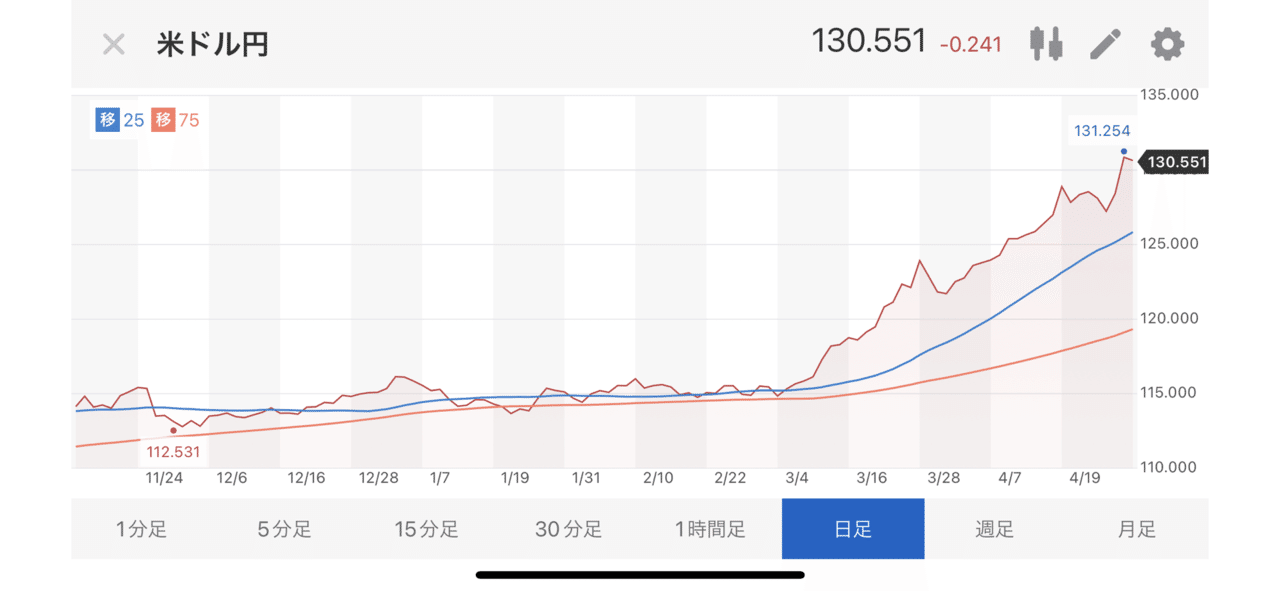Screen dimensions: 1280x591
Task: Open chart settings gear icon
Action: 1167,44
